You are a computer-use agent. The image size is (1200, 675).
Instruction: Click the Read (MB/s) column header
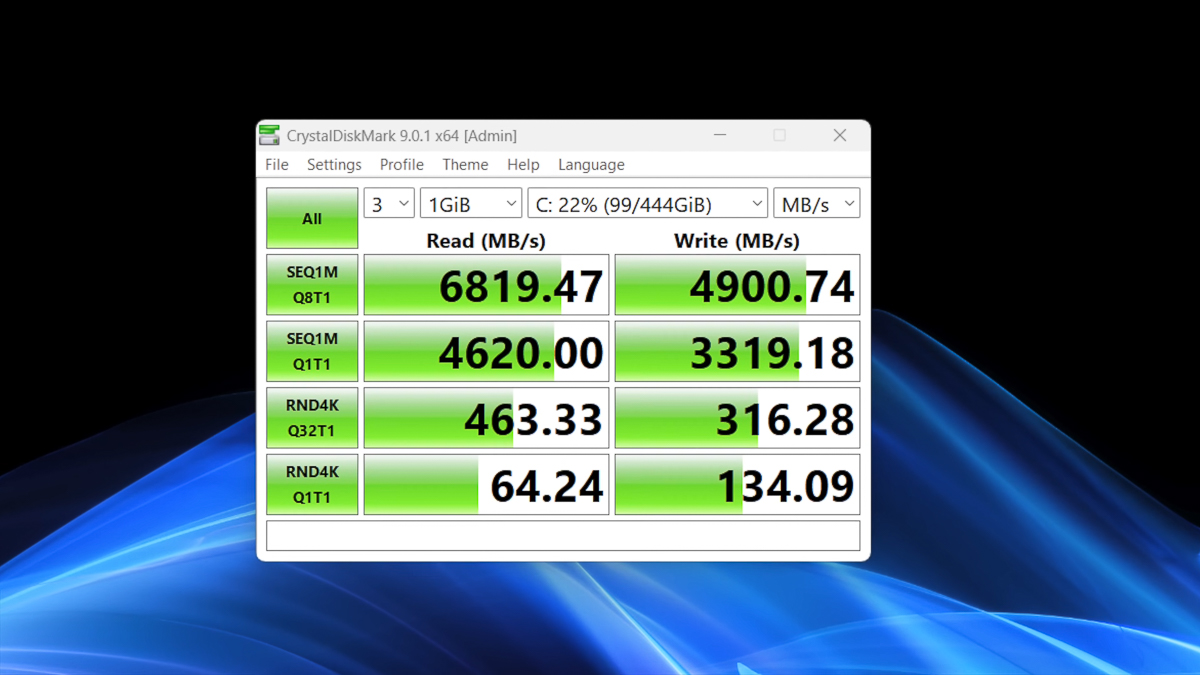coord(486,241)
